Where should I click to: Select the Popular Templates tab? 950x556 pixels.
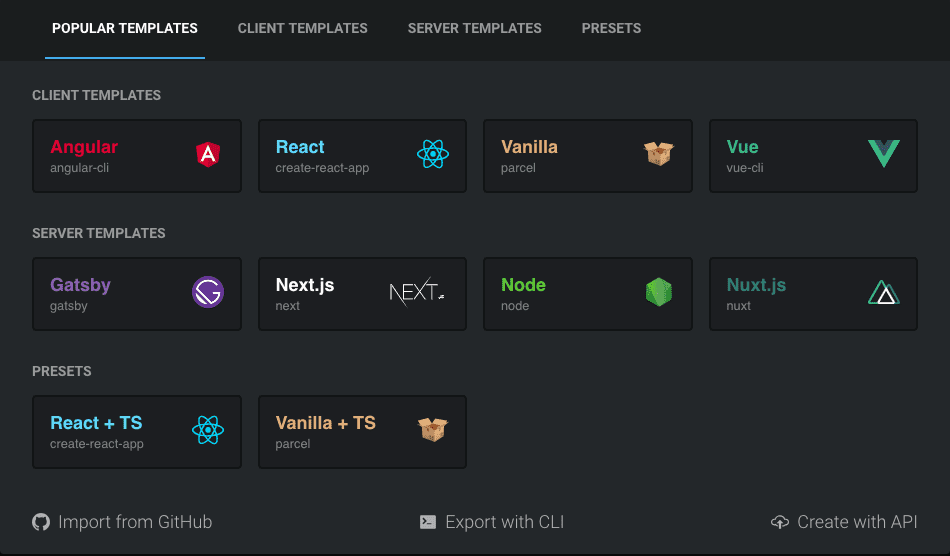coord(125,28)
